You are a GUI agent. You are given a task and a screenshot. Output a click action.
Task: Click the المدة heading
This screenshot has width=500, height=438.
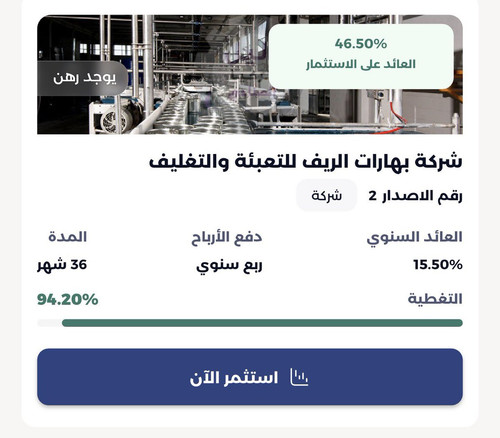pos(68,237)
